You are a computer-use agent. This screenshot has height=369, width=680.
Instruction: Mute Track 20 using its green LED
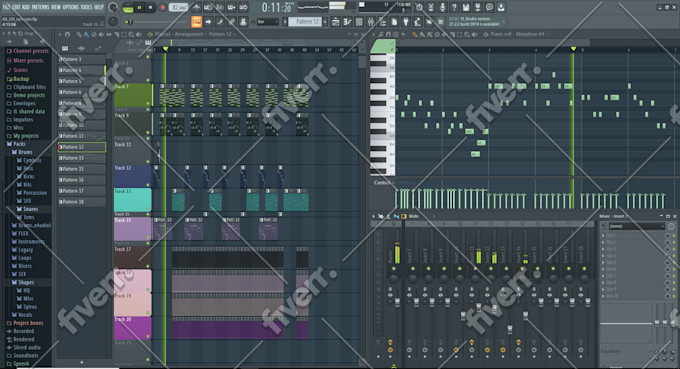[x=148, y=336]
